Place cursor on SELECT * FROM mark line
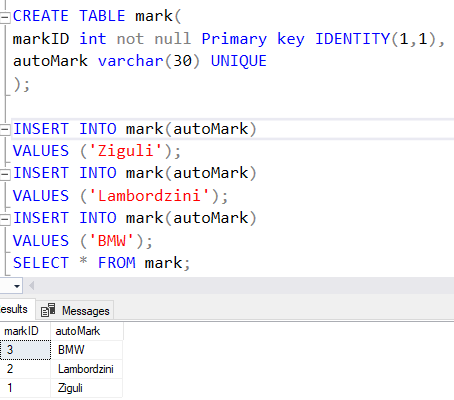Image resolution: width=454 pixels, height=400 pixels. pos(101,263)
